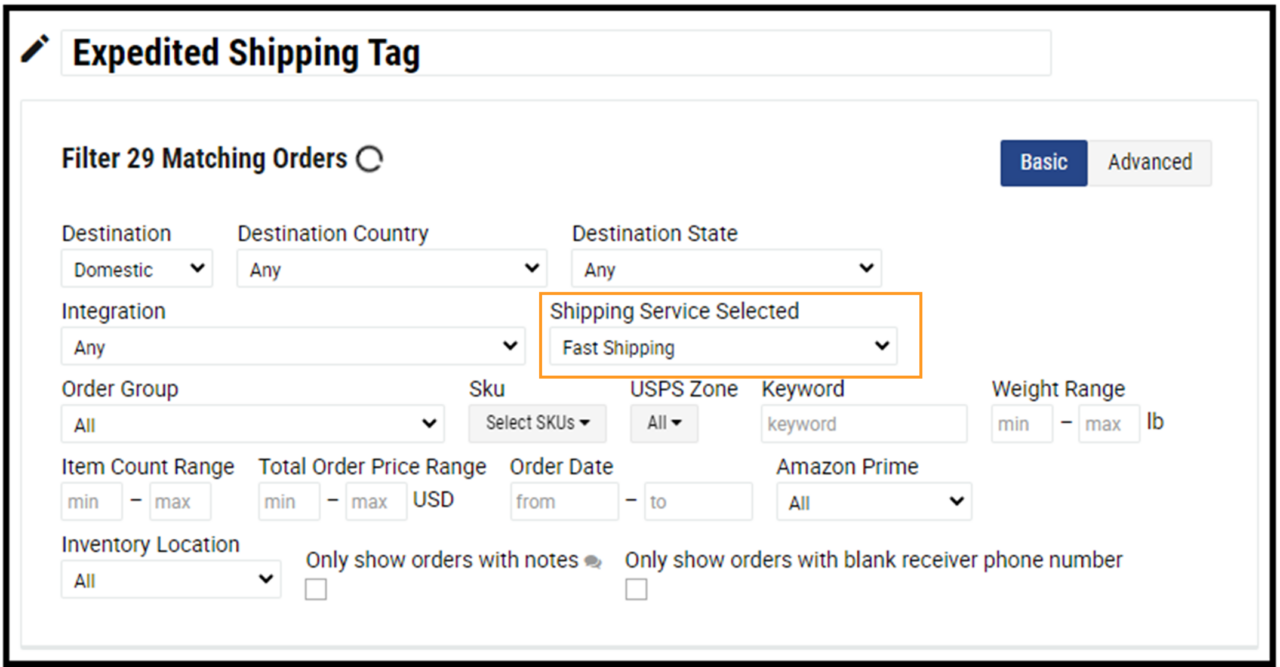The width and height of the screenshot is (1280, 667).
Task: Select the Basic tab
Action: coord(1043,162)
